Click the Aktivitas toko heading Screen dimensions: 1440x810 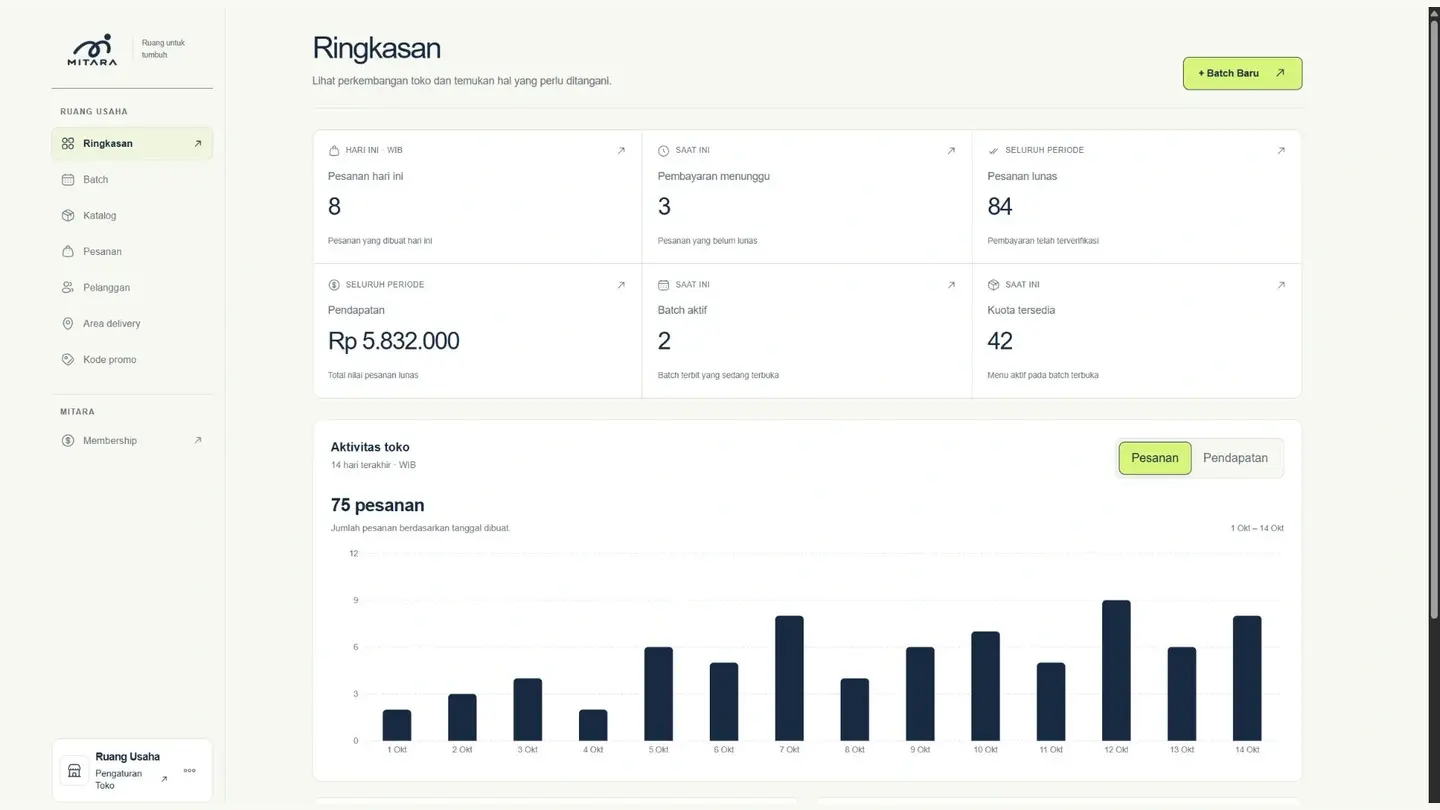tap(370, 447)
